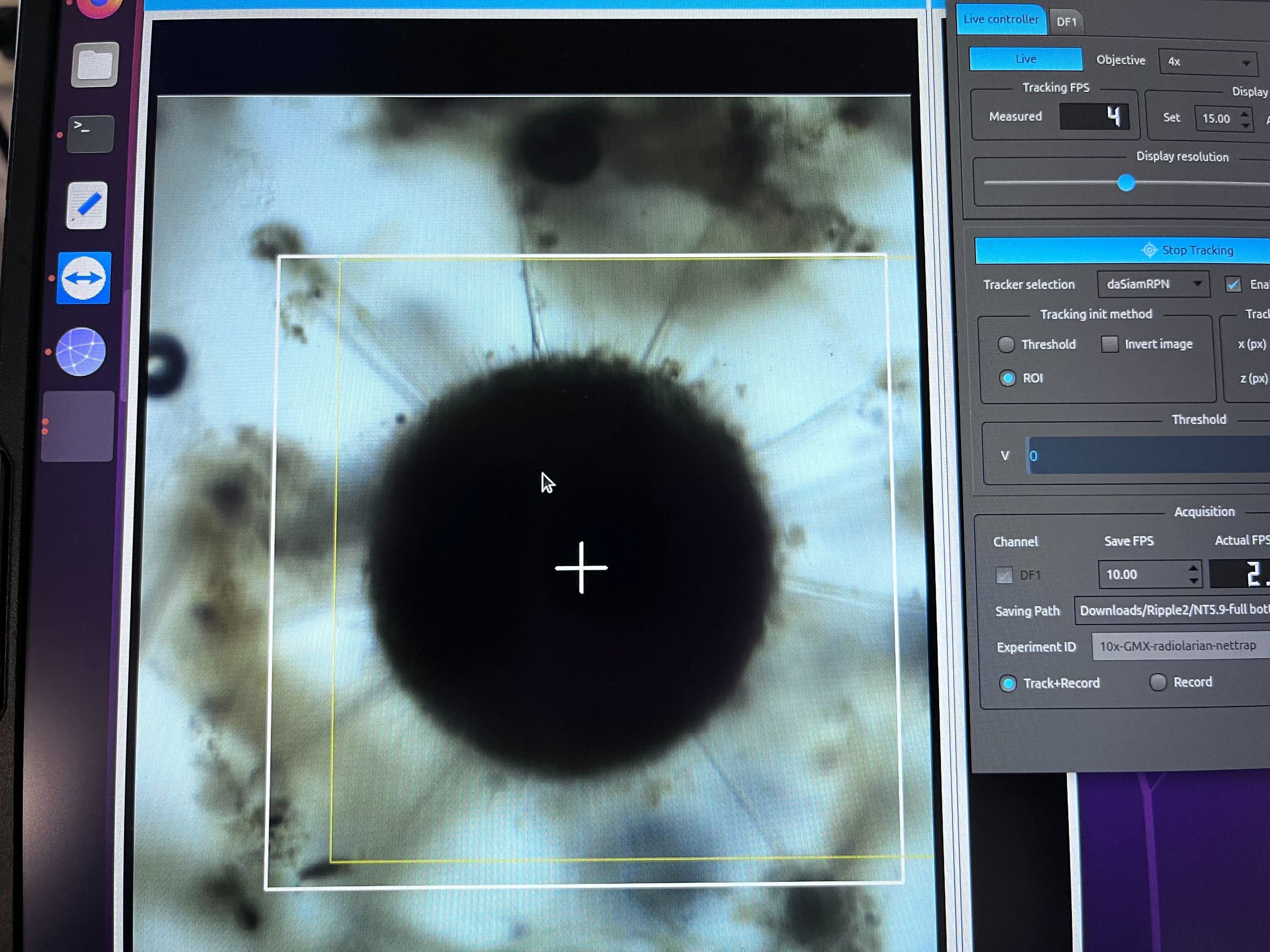Increase the Set display FPS value
Screen dimensions: 1270x952
[1244, 113]
